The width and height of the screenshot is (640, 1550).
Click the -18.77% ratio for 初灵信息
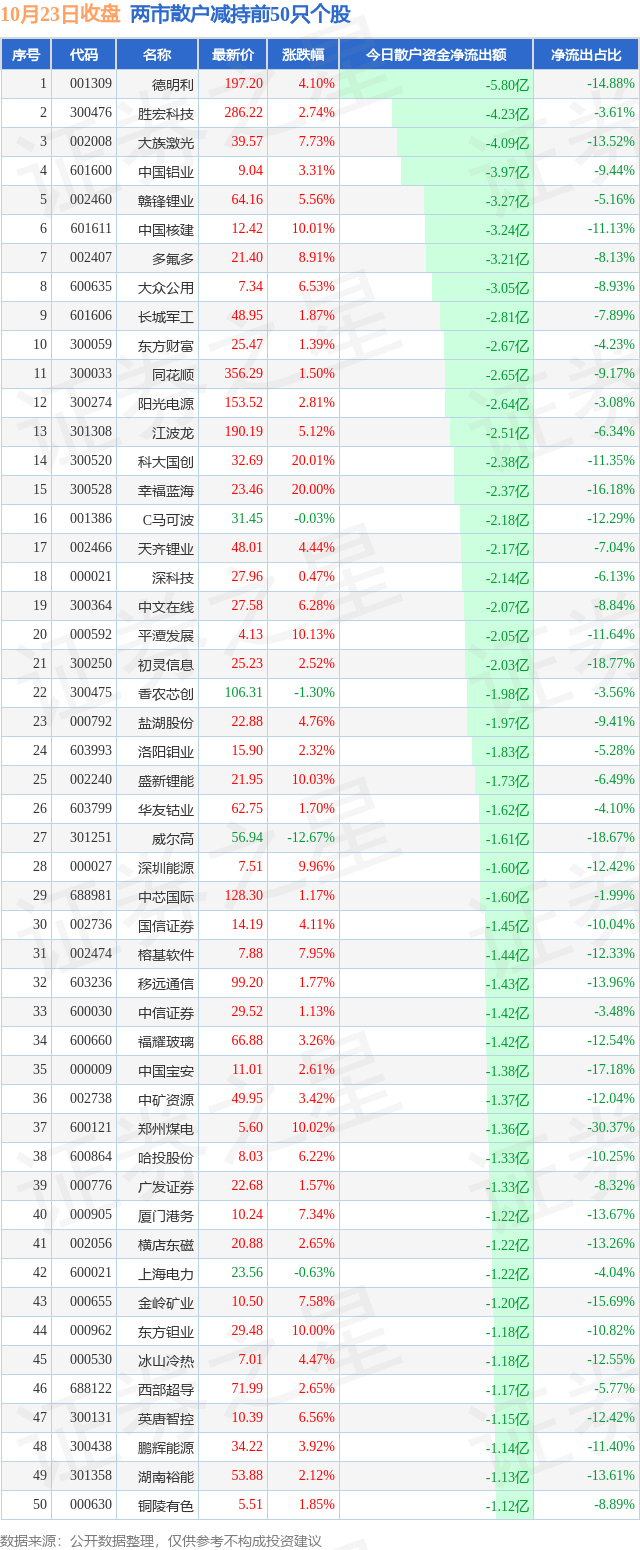pos(611,664)
